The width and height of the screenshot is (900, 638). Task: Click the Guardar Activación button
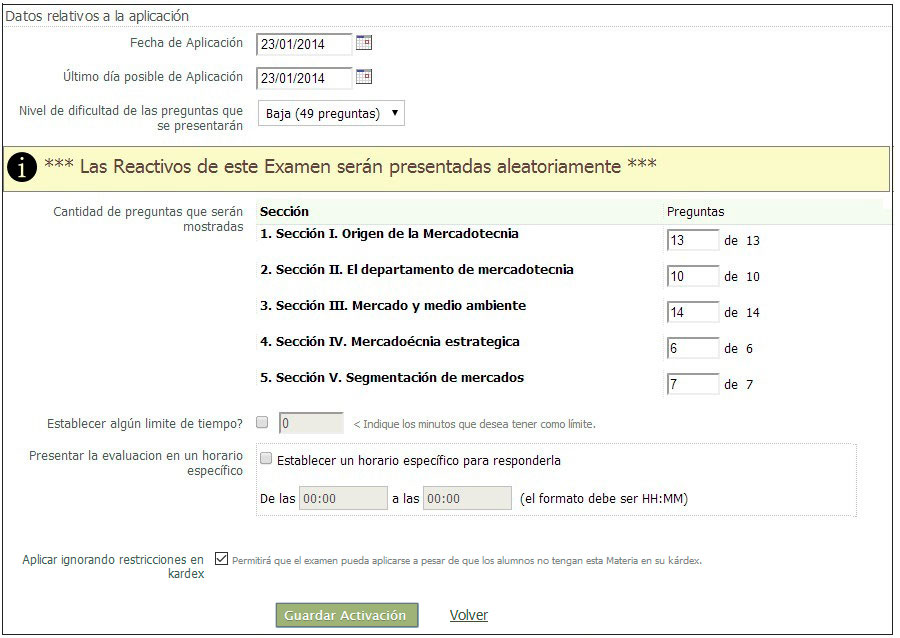346,615
